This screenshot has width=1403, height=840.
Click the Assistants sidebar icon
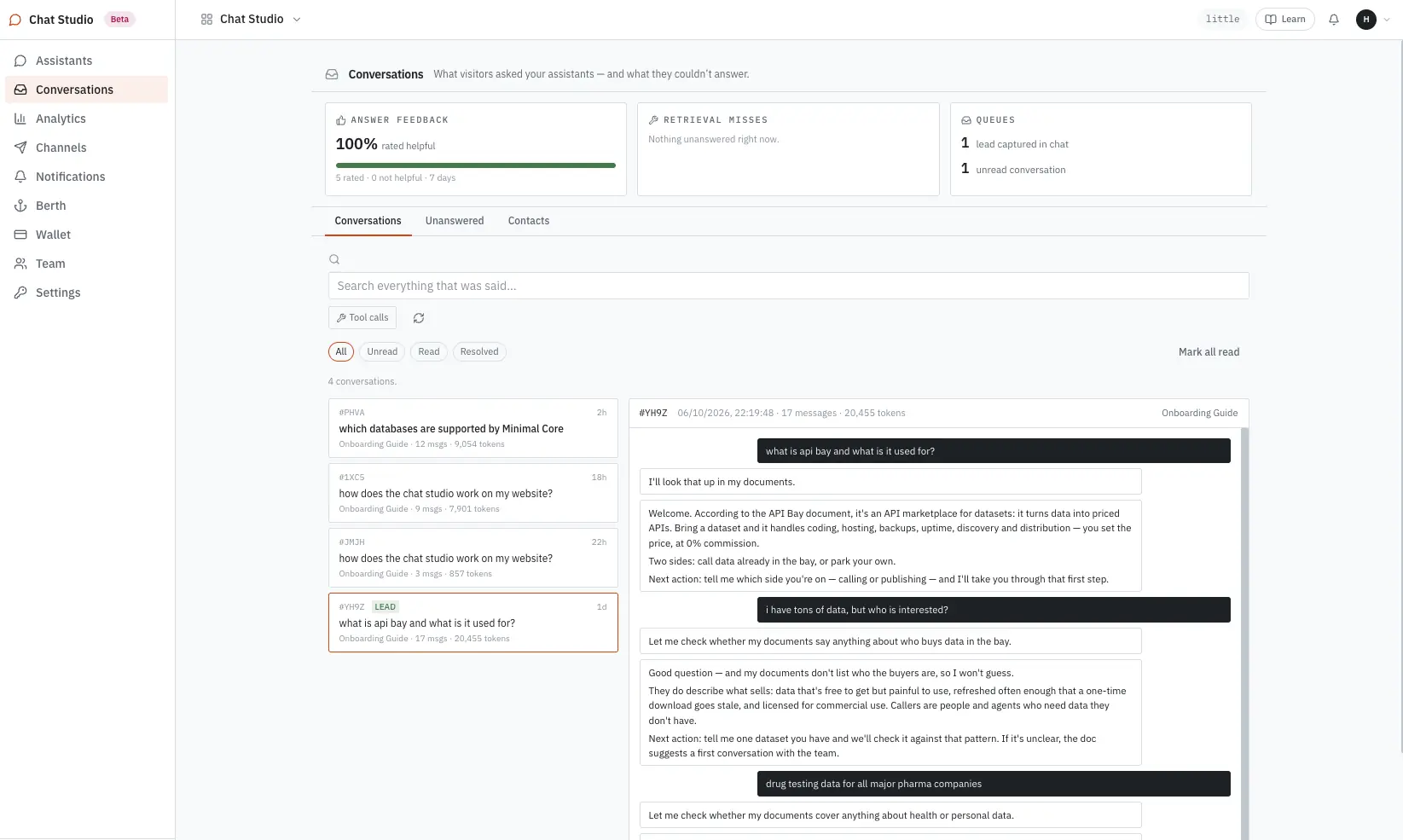pyautogui.click(x=20, y=61)
